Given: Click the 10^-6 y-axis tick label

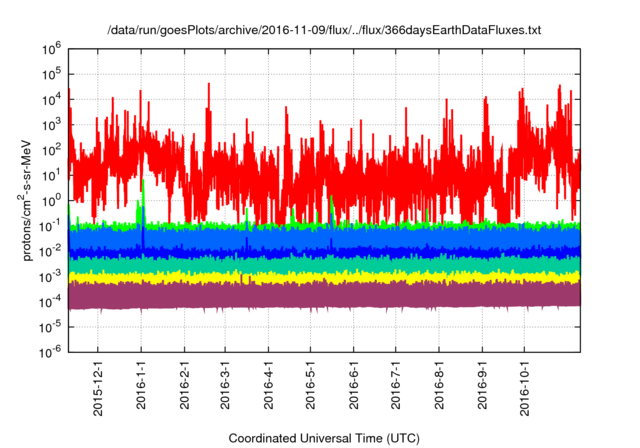Looking at the screenshot, I should (50, 352).
